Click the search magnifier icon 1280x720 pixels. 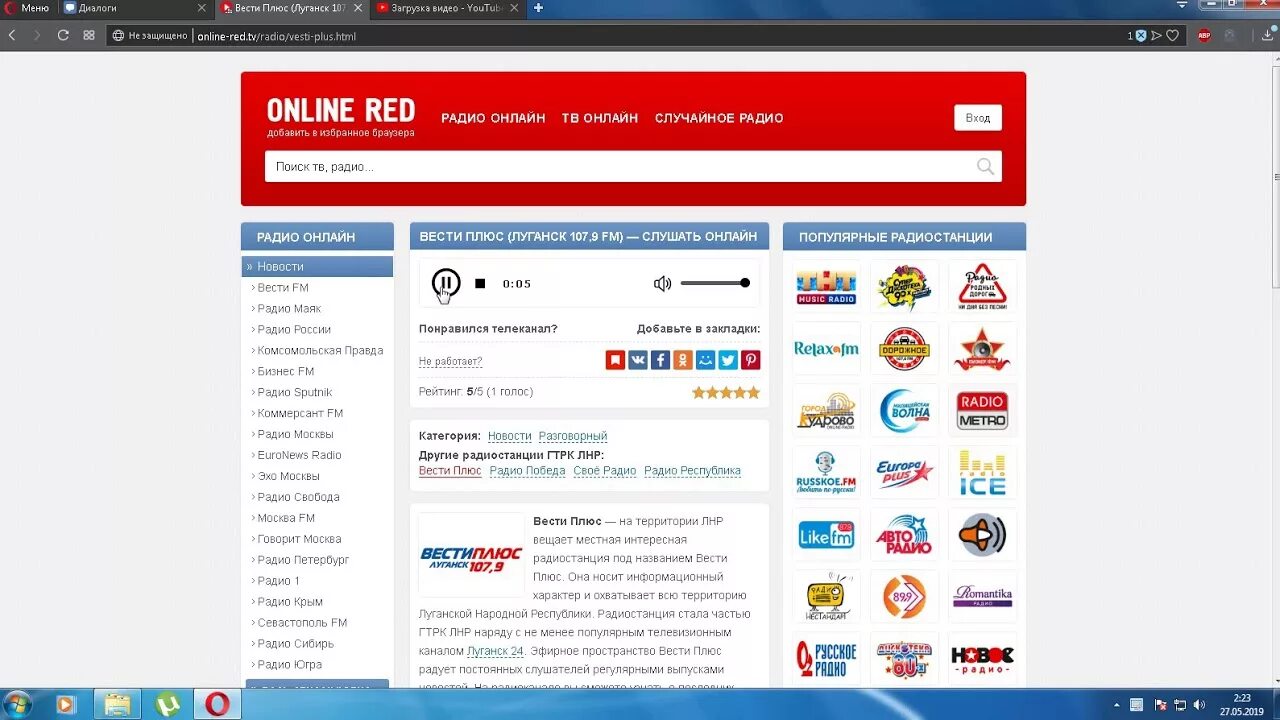pyautogui.click(x=986, y=167)
